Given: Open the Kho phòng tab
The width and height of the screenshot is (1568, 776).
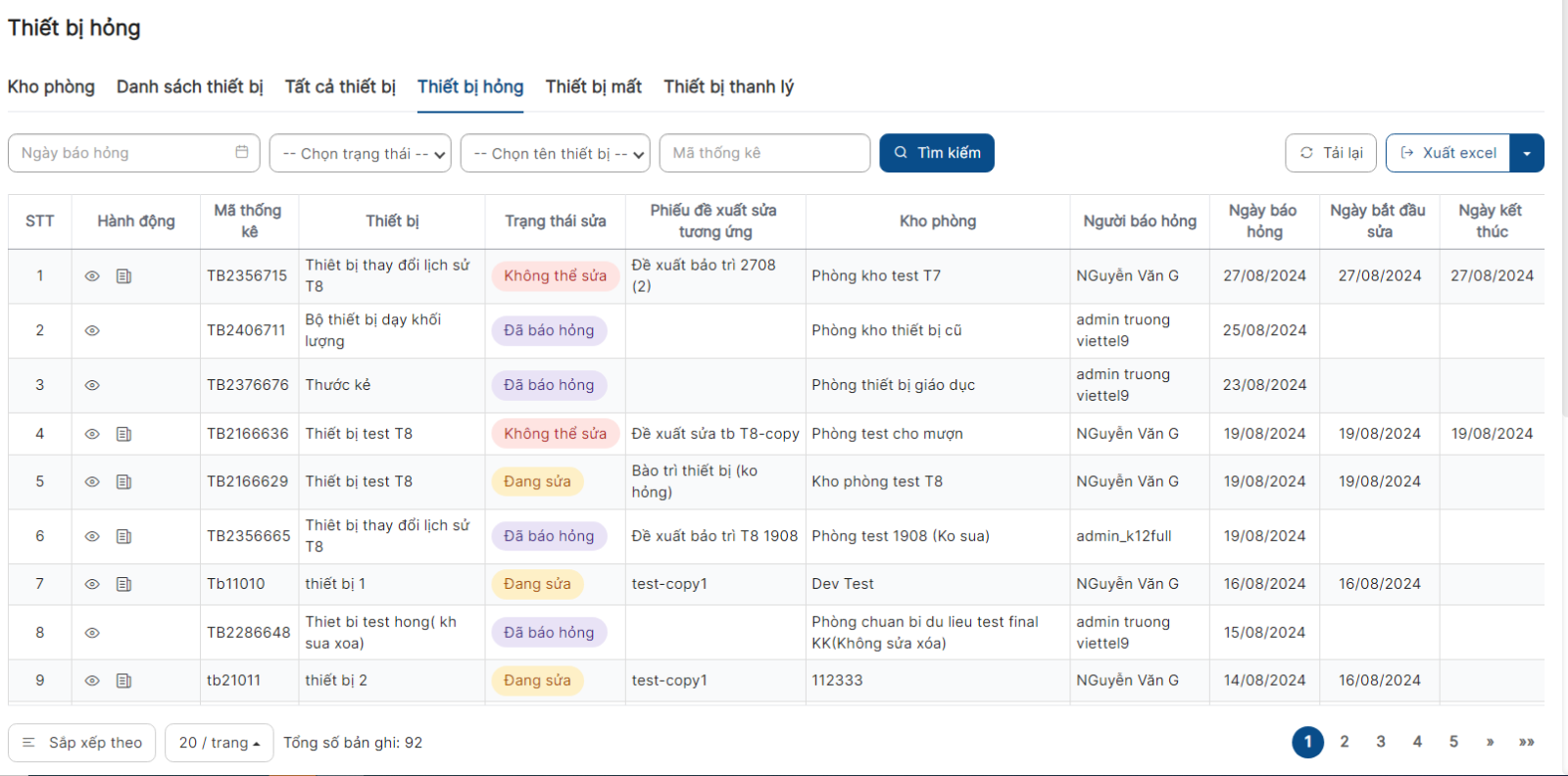Looking at the screenshot, I should (x=51, y=87).
